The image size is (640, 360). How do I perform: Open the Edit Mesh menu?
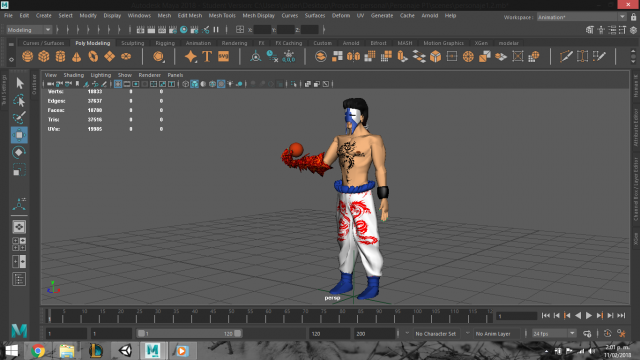point(190,16)
